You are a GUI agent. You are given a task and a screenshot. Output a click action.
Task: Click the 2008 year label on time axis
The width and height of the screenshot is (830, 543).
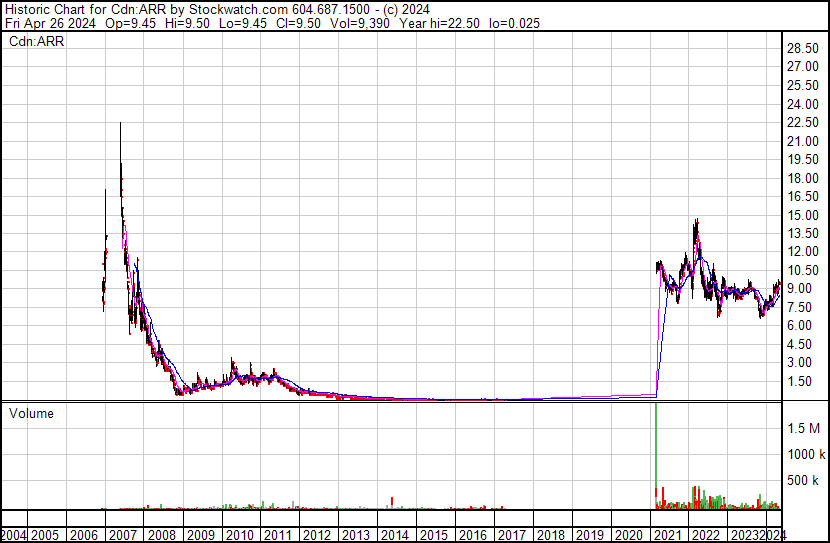coord(161,535)
